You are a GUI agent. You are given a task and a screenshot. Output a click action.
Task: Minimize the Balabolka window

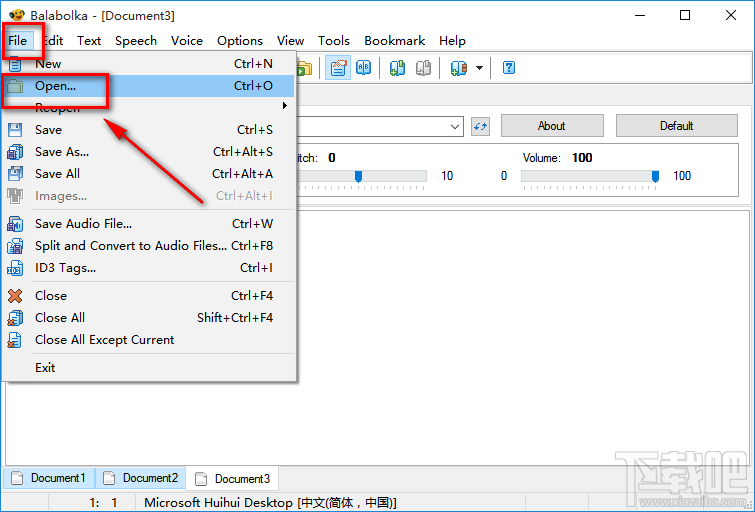[x=640, y=15]
